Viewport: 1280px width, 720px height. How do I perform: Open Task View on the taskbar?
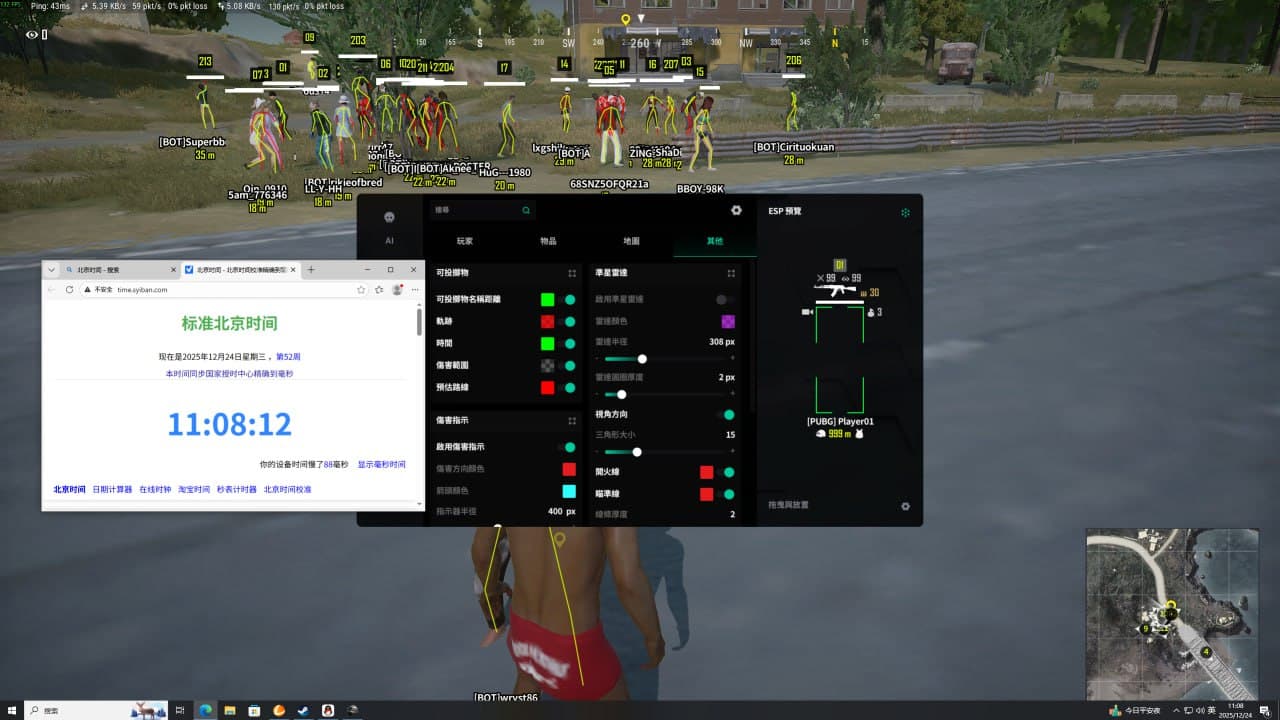pyautogui.click(x=181, y=710)
